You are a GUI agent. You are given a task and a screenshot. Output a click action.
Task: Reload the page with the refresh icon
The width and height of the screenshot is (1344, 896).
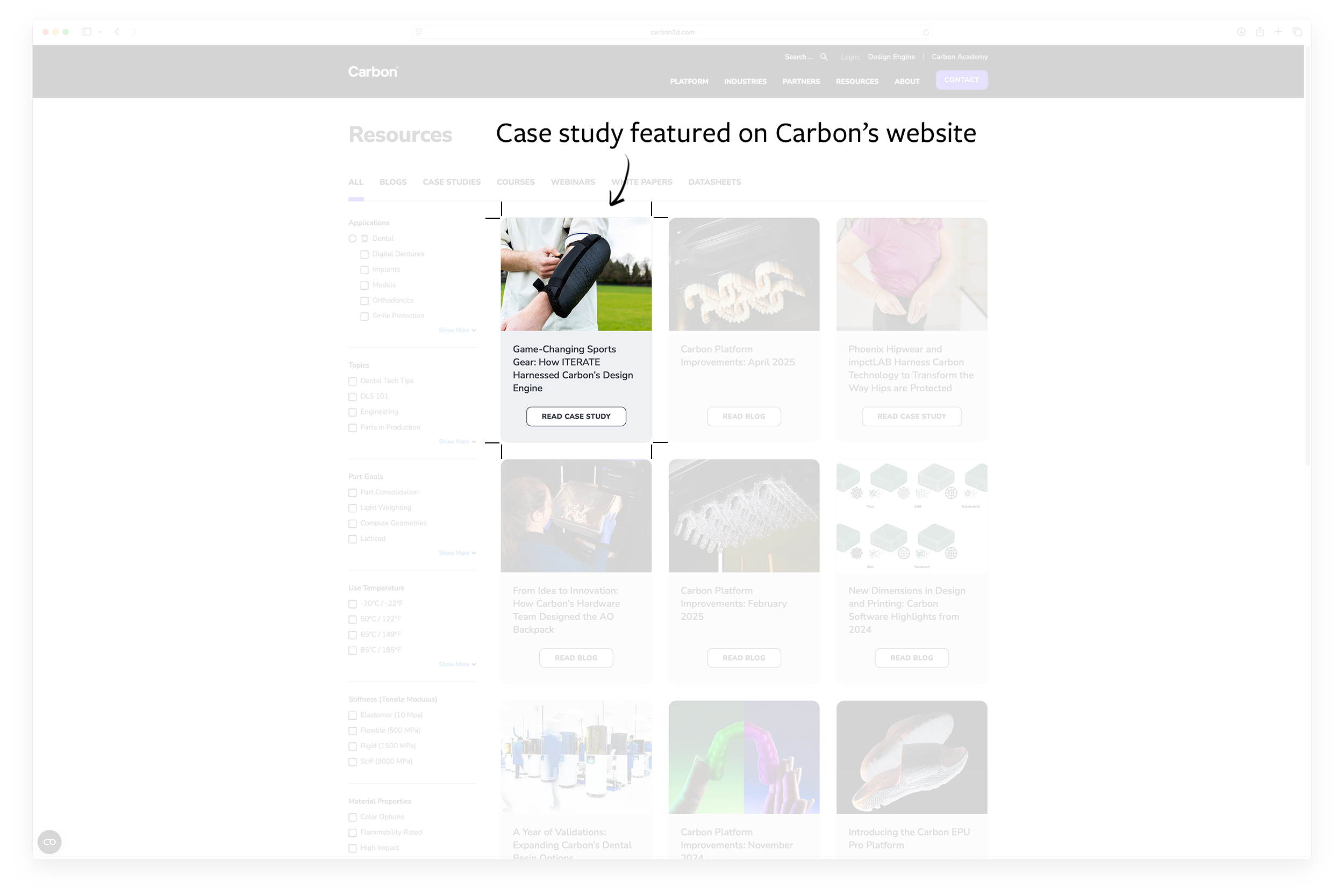pos(926,33)
